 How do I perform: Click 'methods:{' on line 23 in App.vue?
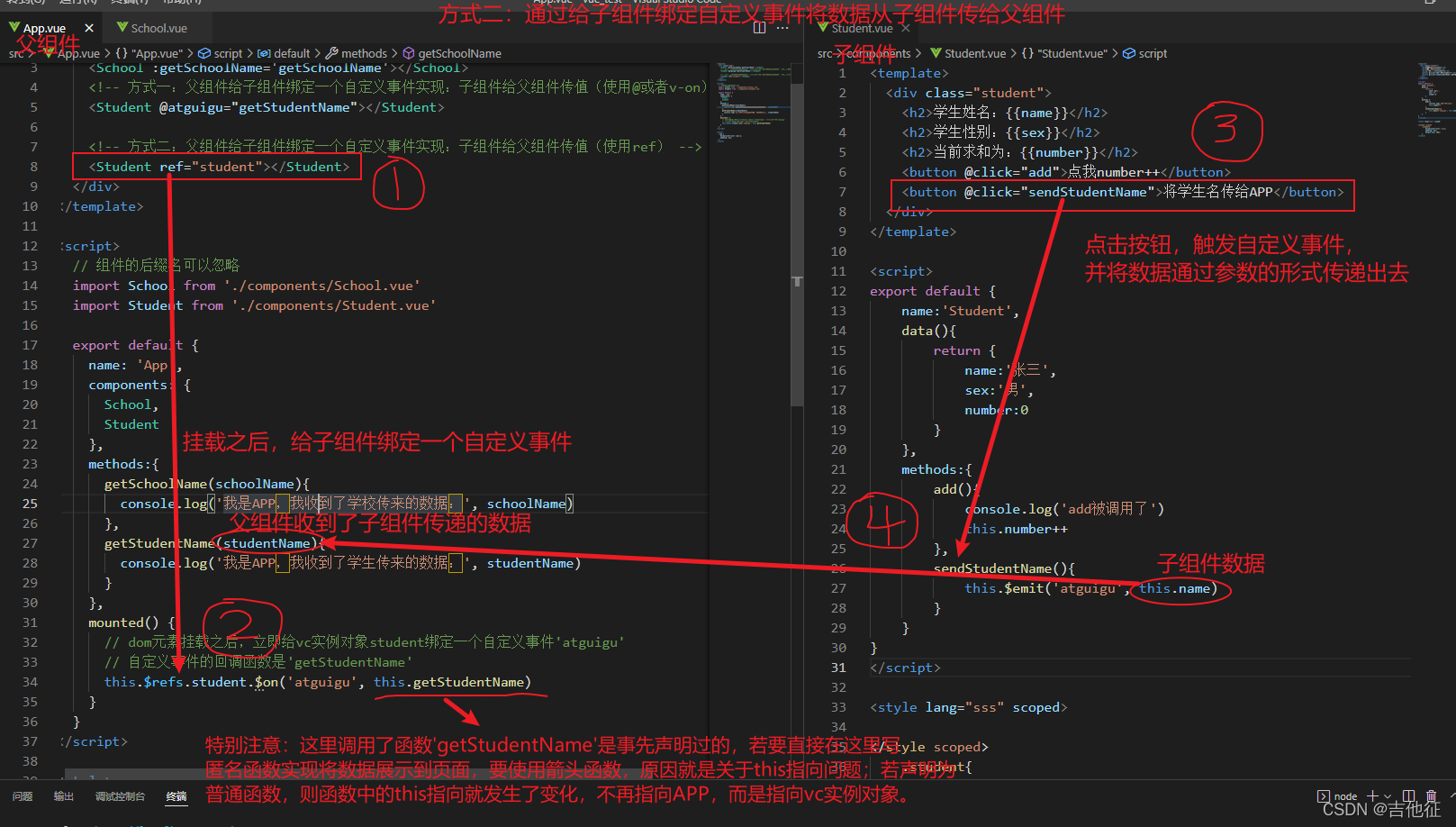point(123,464)
